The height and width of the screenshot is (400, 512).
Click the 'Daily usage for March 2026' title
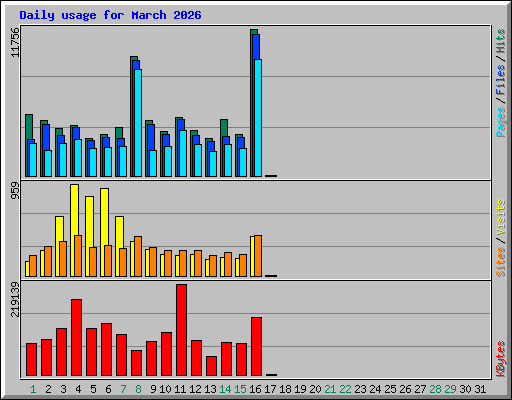click(110, 15)
